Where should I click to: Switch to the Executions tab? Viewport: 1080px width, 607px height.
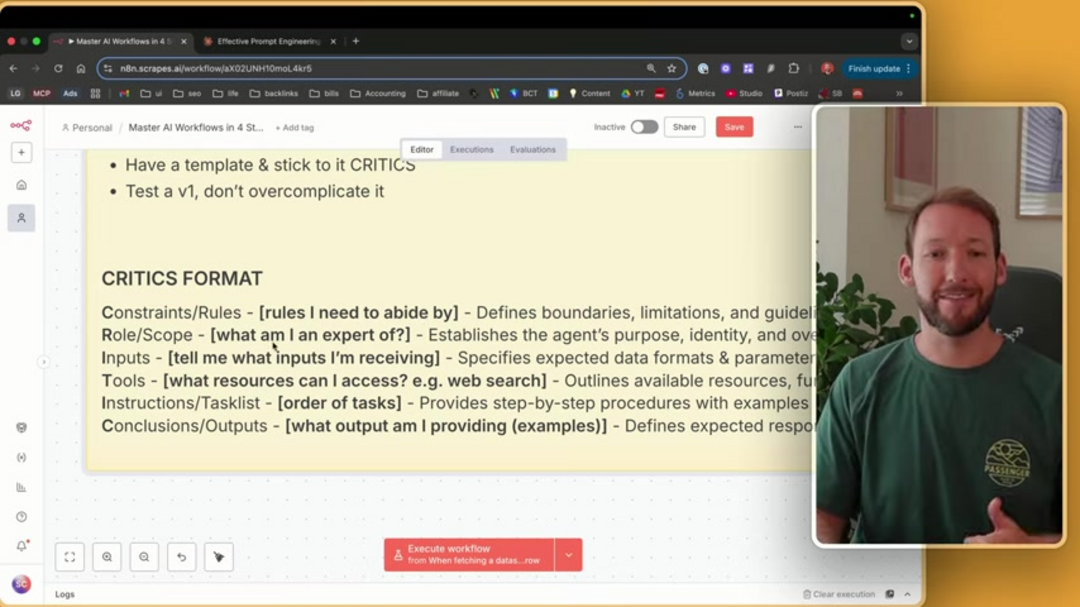tap(472, 149)
